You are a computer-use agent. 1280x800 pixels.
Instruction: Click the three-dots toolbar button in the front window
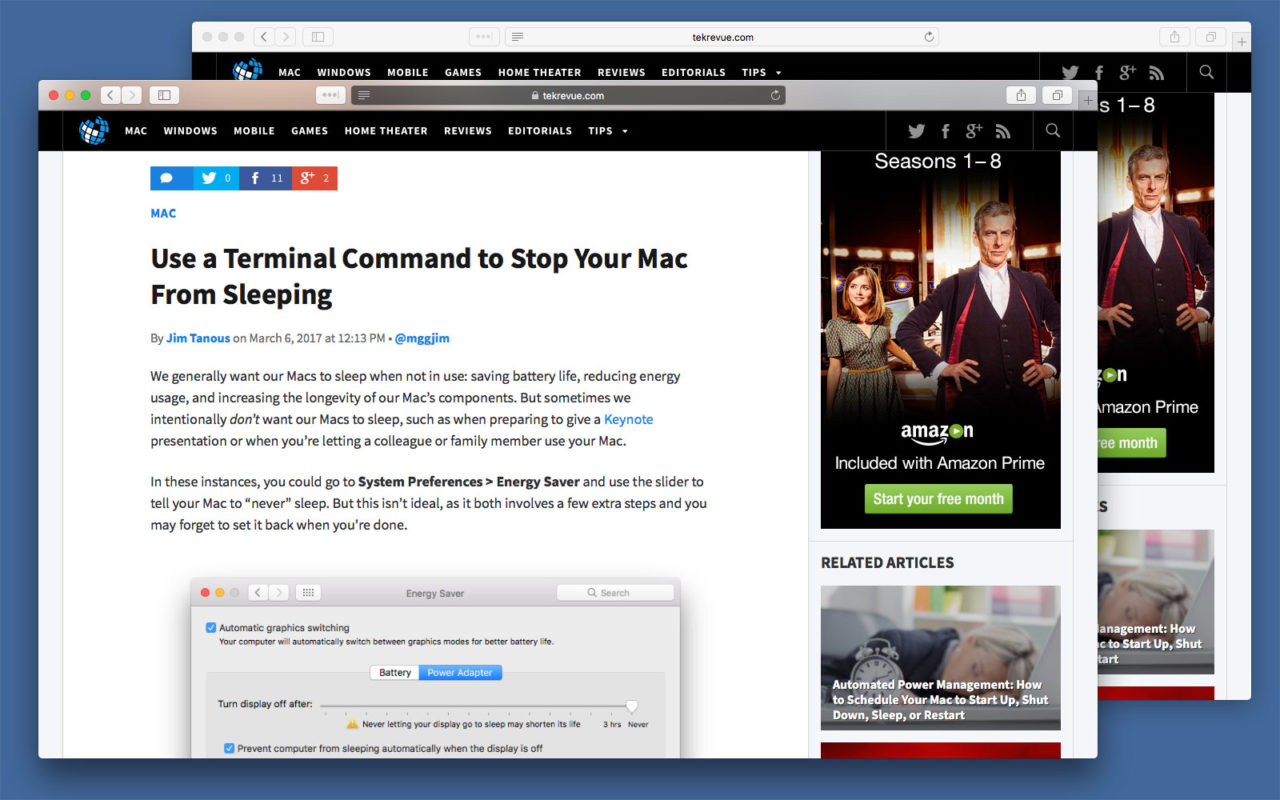[330, 95]
